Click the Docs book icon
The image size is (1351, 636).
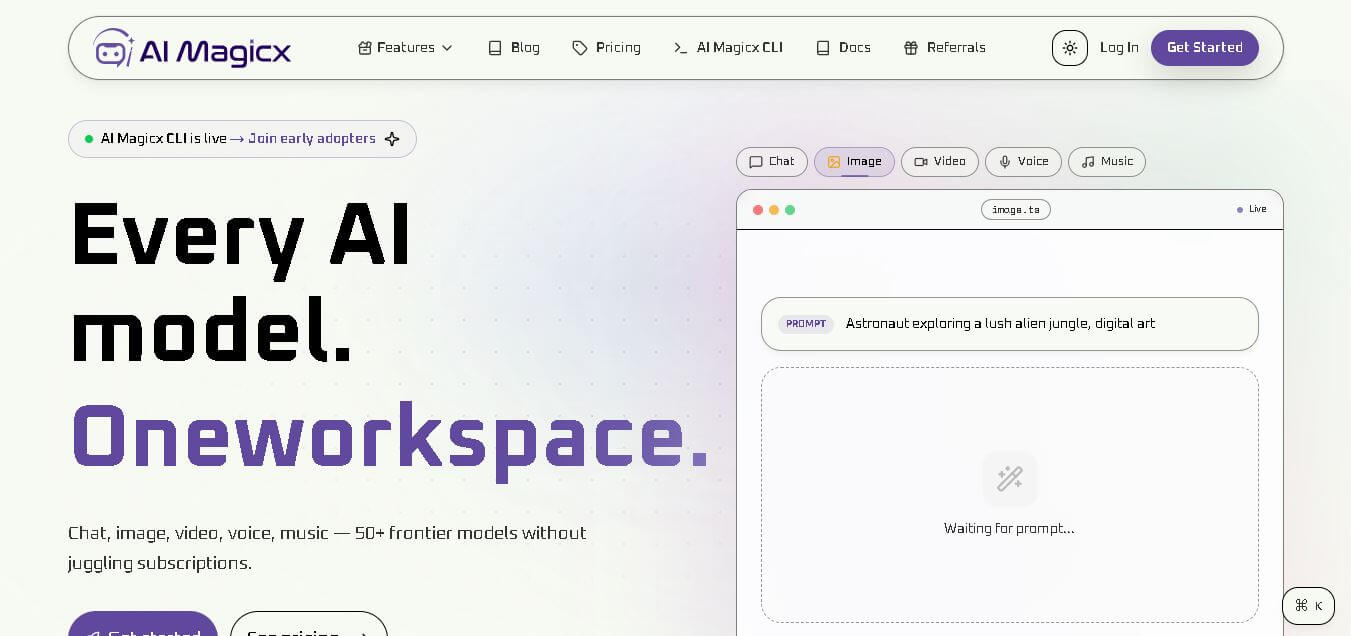823,48
